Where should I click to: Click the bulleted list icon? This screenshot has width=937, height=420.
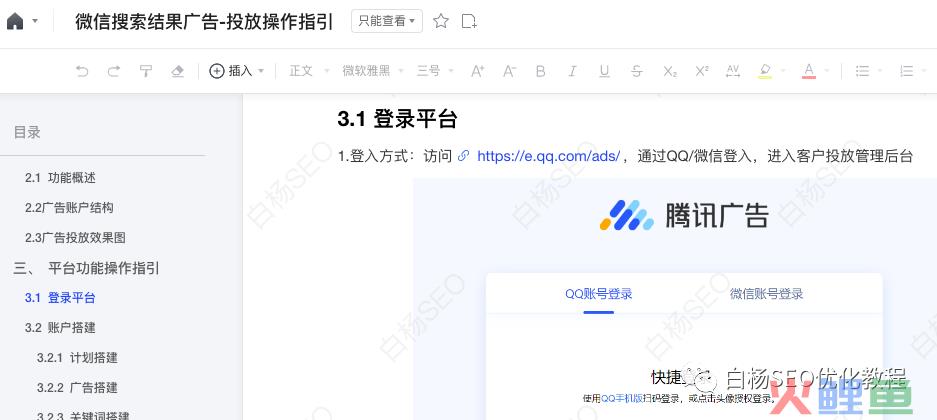coord(862,71)
